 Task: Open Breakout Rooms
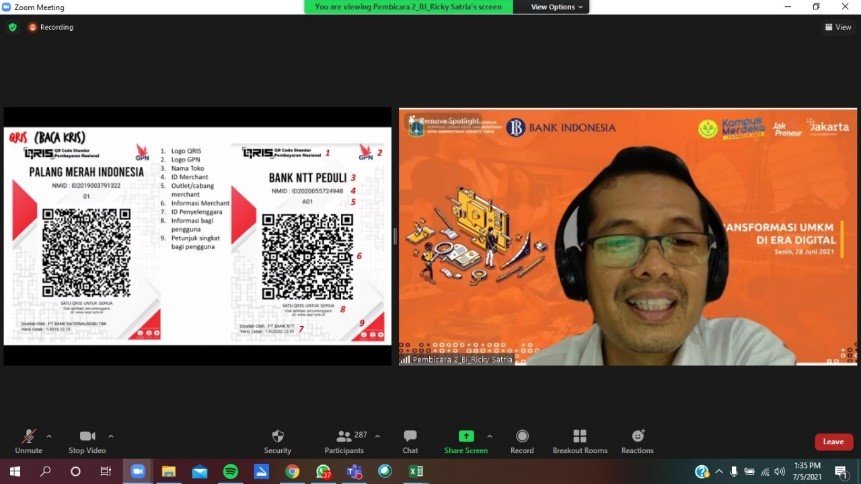(x=580, y=442)
